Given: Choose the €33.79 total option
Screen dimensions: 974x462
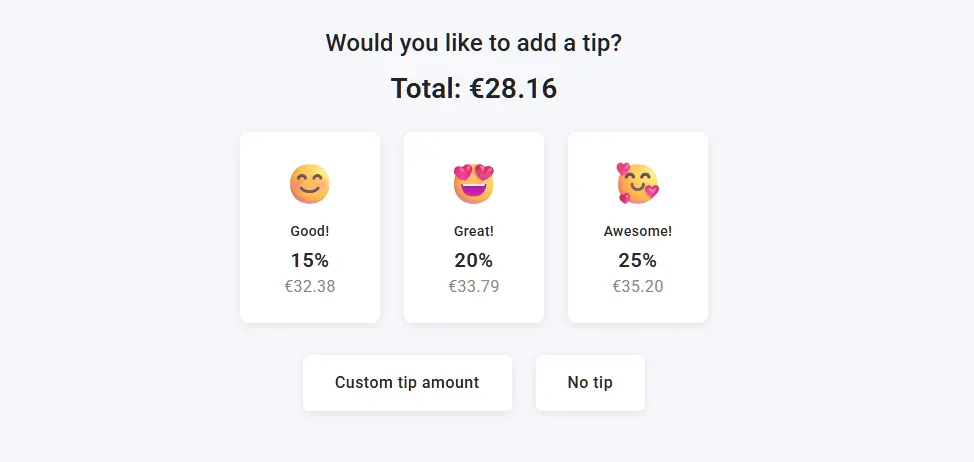Looking at the screenshot, I should click(474, 287).
